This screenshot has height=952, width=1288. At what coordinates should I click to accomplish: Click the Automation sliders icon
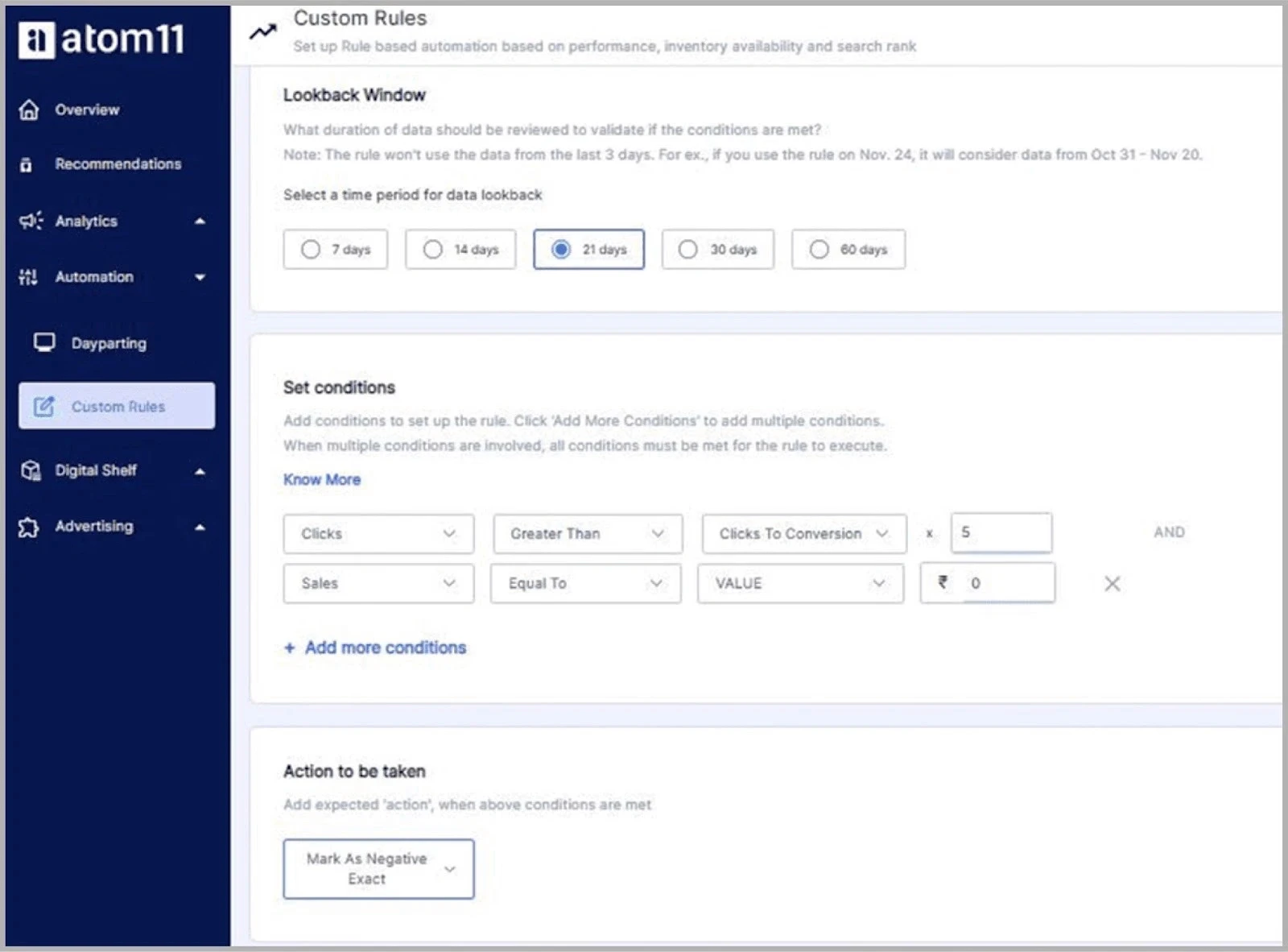pyautogui.click(x=28, y=277)
